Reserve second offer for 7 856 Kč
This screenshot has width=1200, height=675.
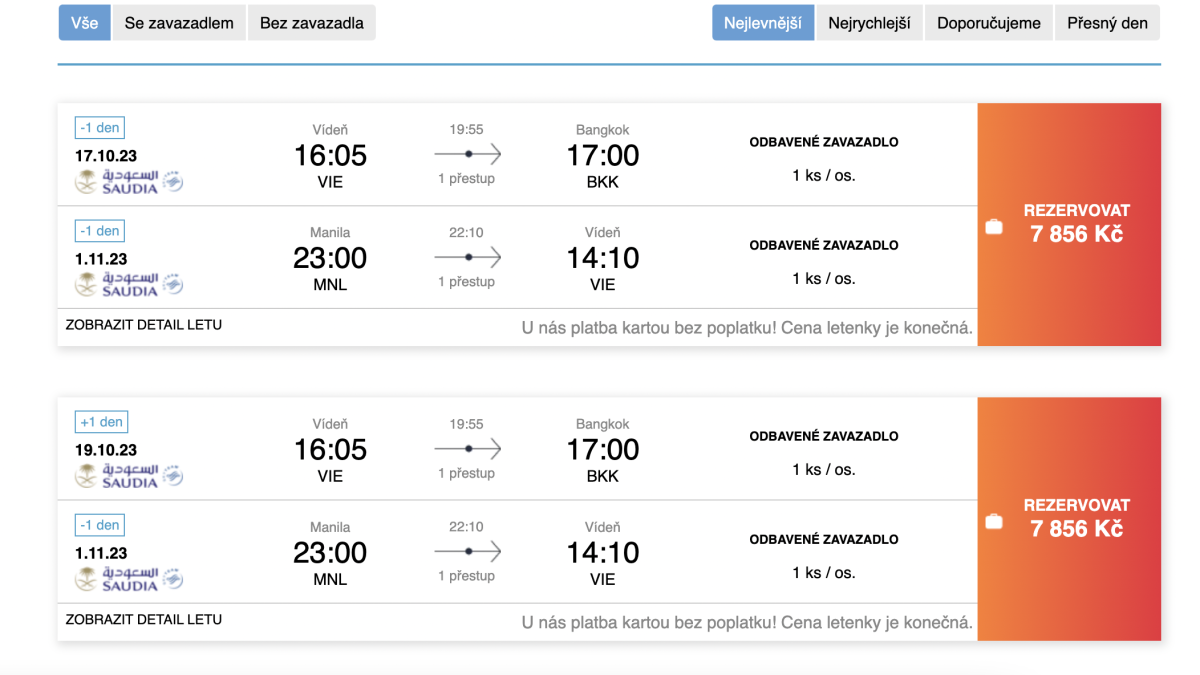1076,518
